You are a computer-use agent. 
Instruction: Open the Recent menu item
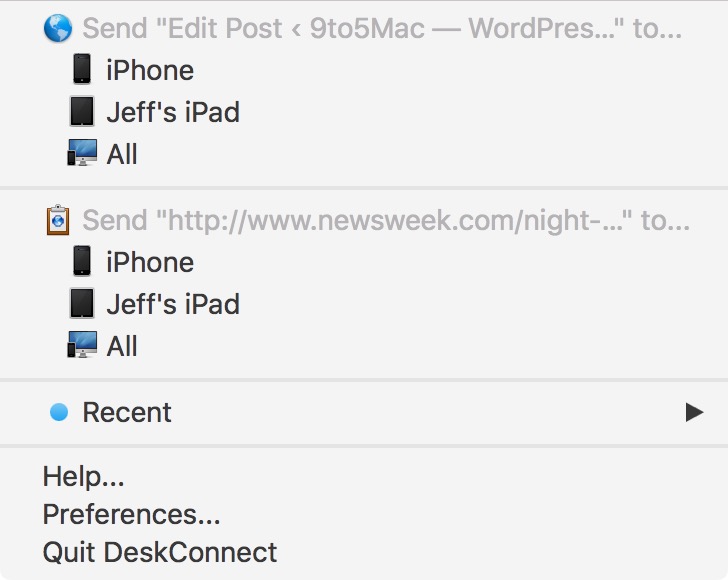pyautogui.click(x=127, y=412)
